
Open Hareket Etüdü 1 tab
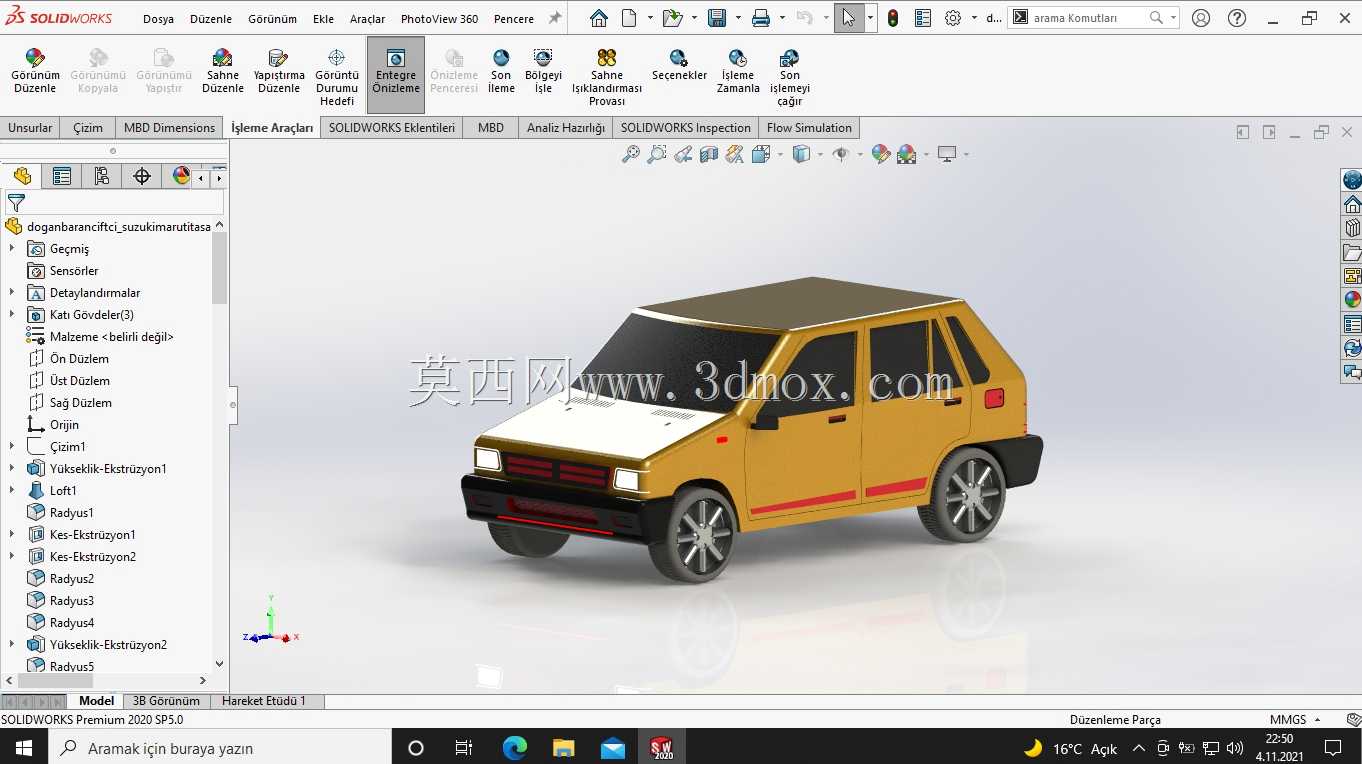click(264, 701)
